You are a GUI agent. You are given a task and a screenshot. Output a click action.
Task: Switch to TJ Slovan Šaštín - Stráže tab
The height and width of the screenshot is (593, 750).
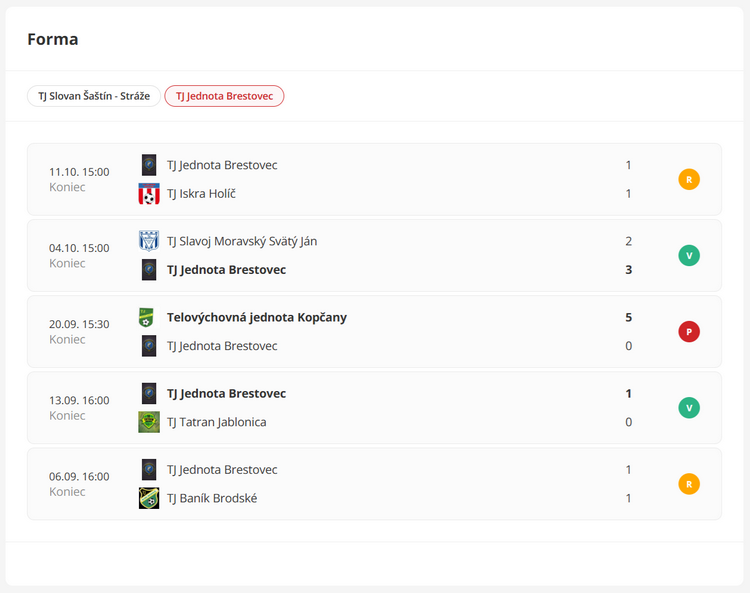click(x=94, y=96)
